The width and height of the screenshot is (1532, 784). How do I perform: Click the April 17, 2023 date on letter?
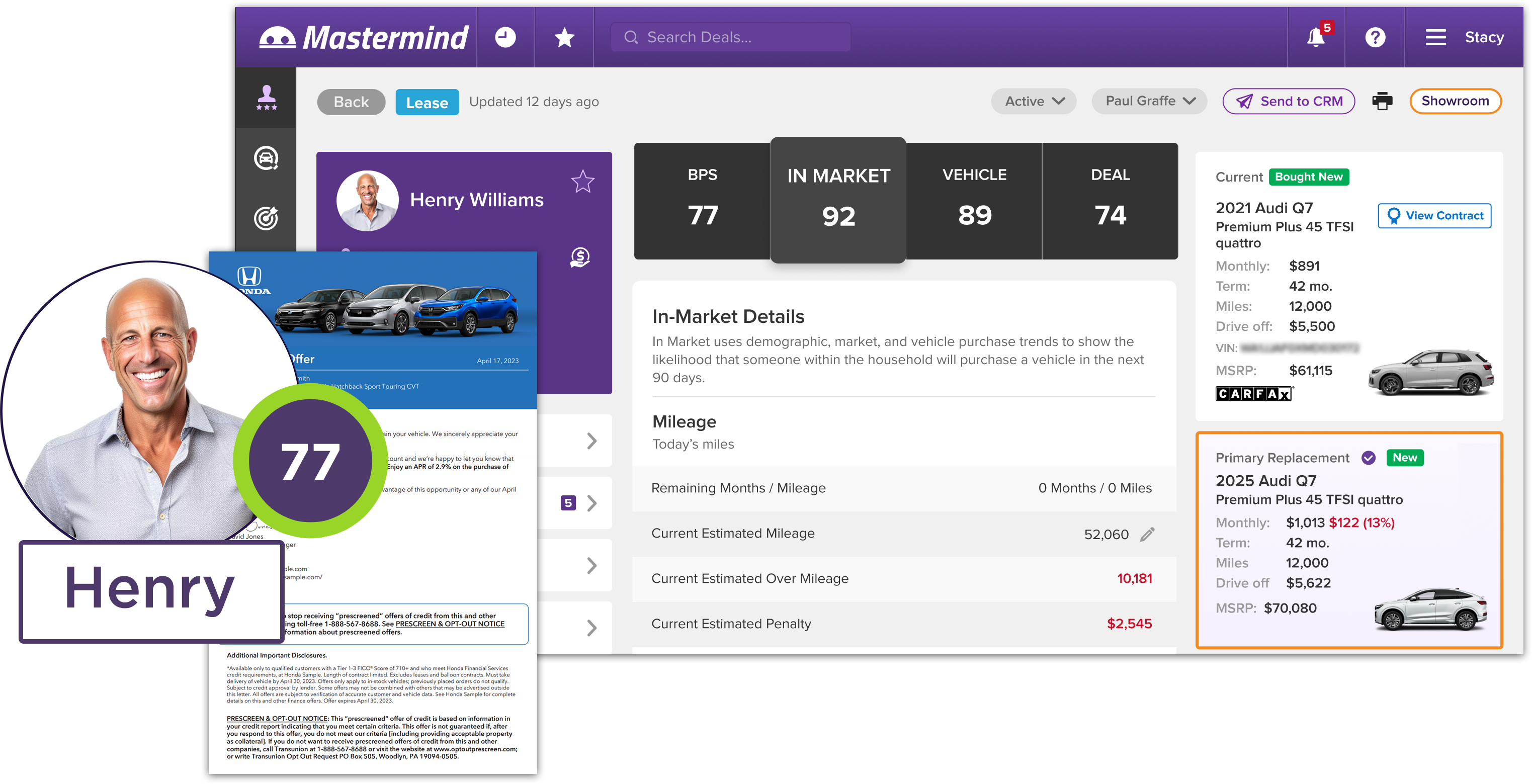[x=497, y=361]
